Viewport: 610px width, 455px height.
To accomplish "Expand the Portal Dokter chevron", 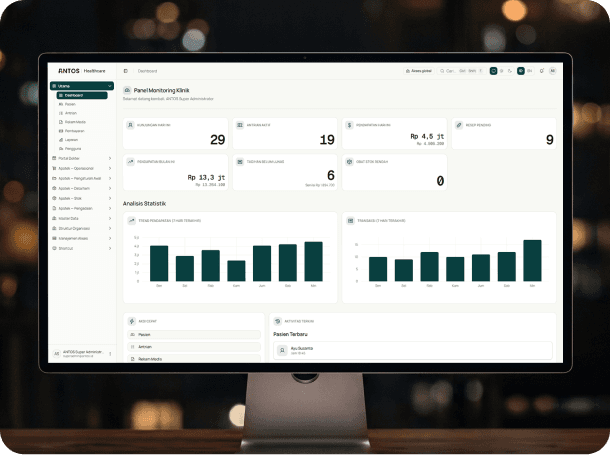I will 110,158.
